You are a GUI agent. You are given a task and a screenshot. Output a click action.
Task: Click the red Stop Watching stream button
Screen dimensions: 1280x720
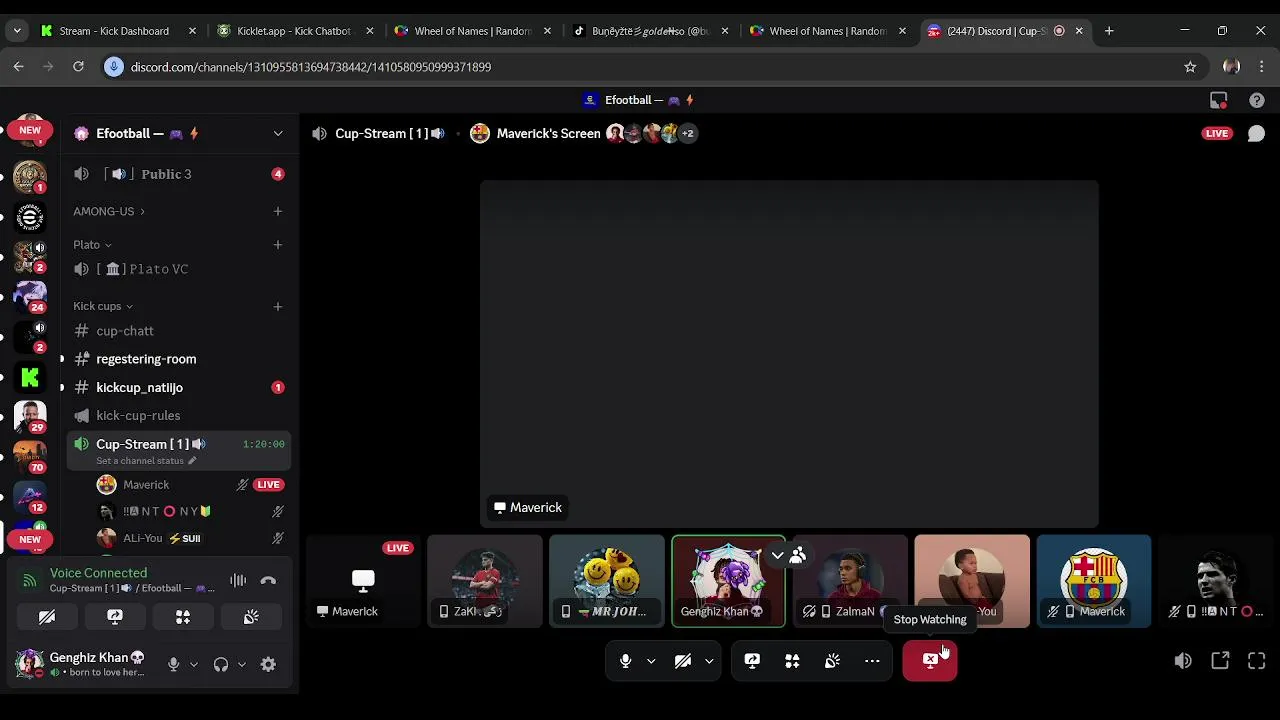930,661
